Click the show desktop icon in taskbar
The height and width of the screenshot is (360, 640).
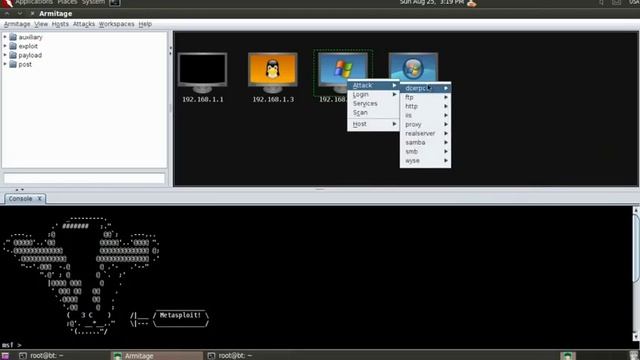coord(5,356)
